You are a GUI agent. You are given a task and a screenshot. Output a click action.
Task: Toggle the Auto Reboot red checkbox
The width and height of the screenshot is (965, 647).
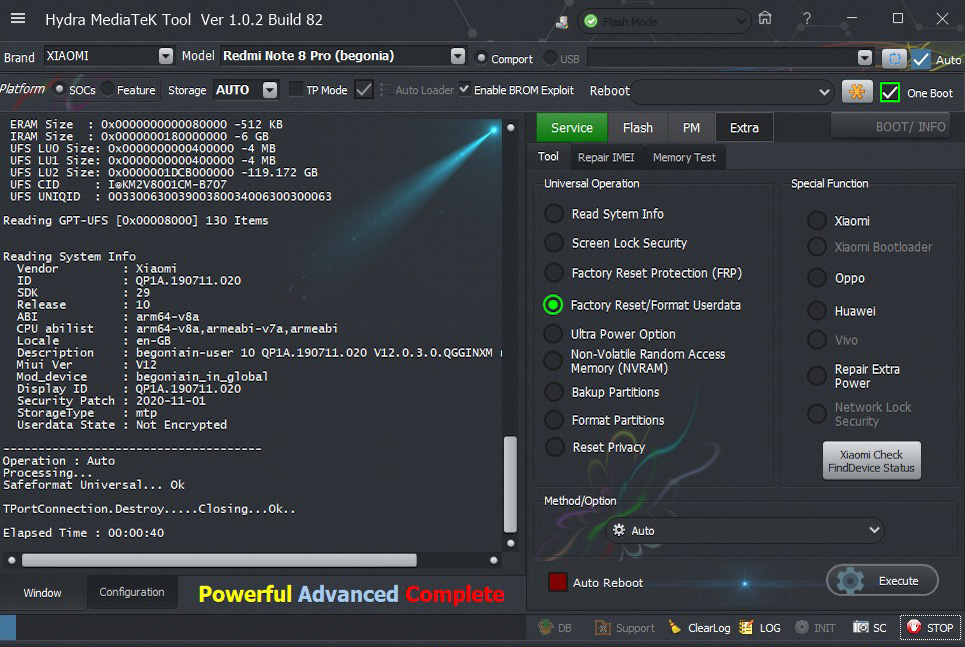[x=558, y=582]
